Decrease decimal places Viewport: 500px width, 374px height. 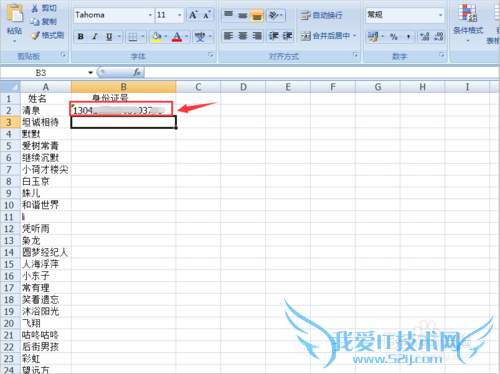(439, 36)
